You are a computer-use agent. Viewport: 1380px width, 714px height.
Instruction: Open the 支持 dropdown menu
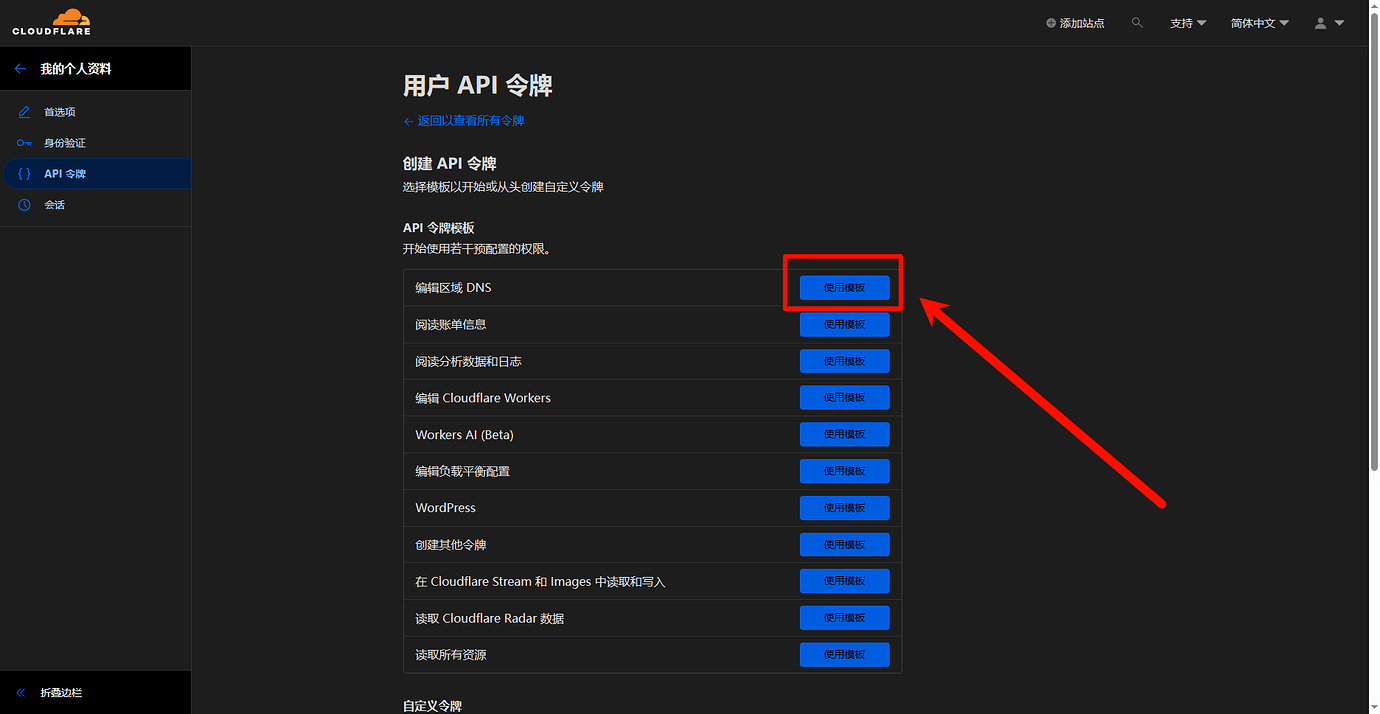[1188, 23]
